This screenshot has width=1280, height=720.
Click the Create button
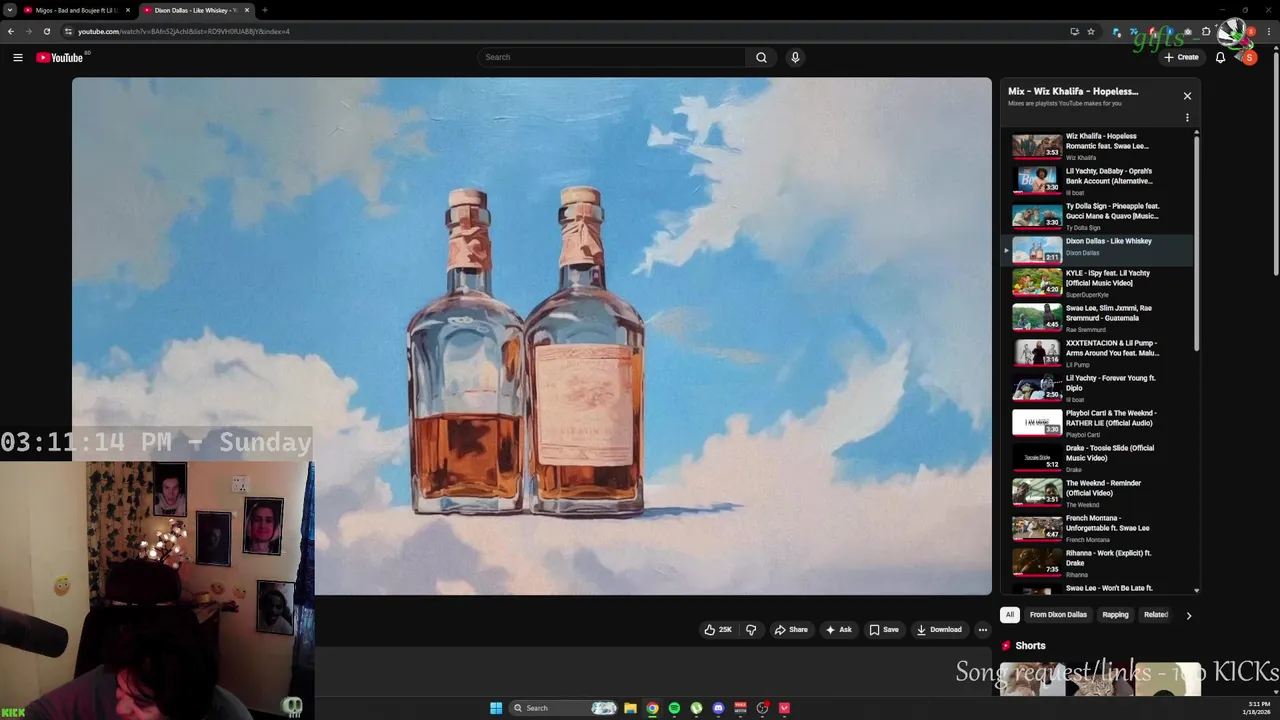tap(1181, 57)
